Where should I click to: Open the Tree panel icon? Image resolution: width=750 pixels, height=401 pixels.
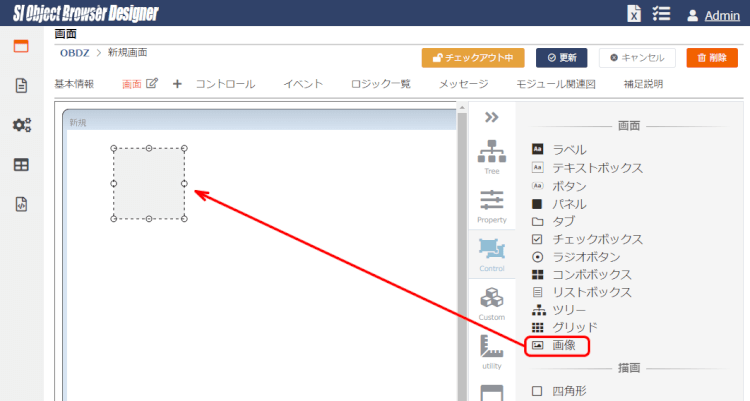(491, 155)
